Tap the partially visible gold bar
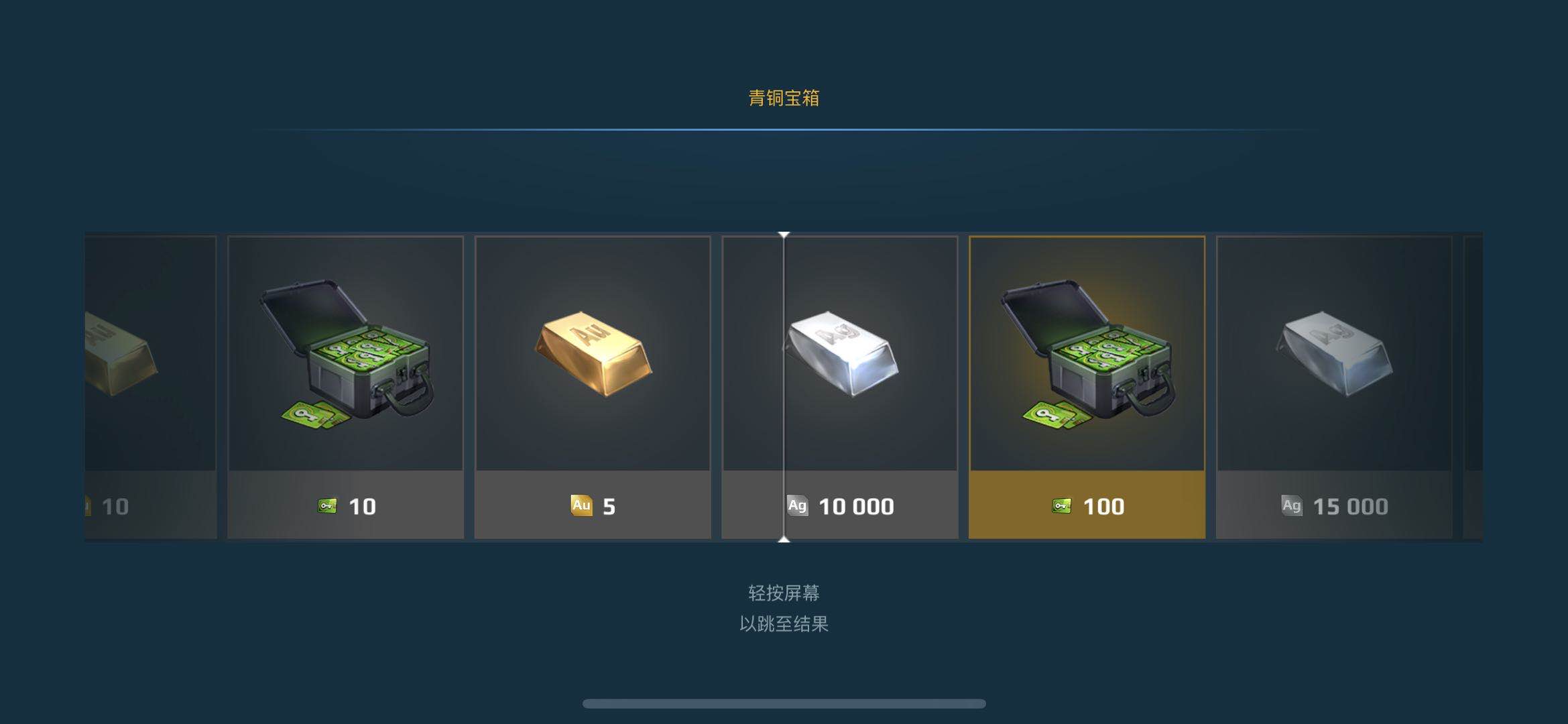 tap(121, 354)
